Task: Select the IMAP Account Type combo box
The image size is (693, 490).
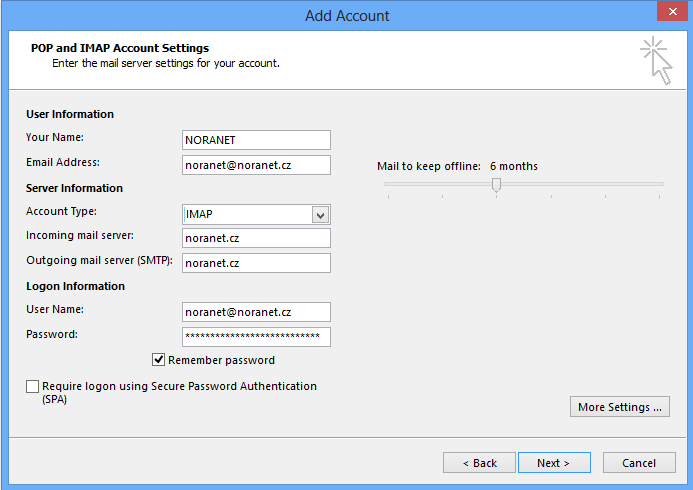Action: pos(247,215)
